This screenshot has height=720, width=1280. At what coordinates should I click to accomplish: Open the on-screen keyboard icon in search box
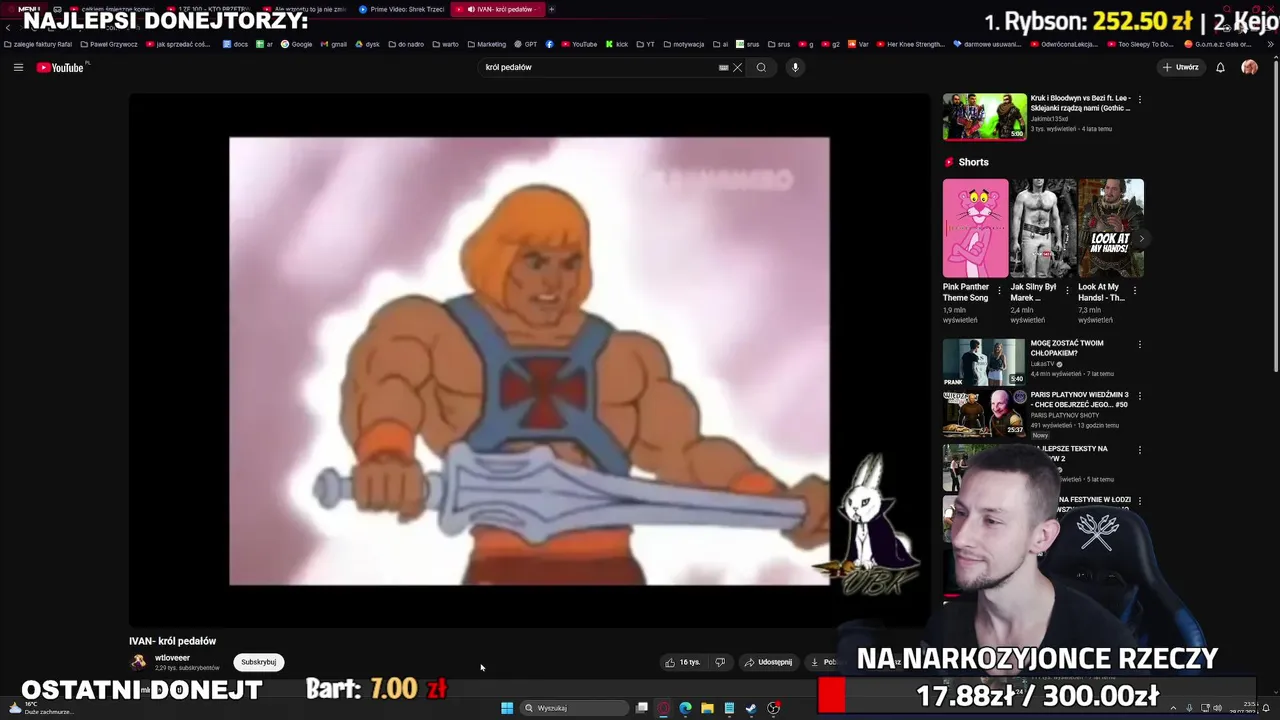point(723,67)
